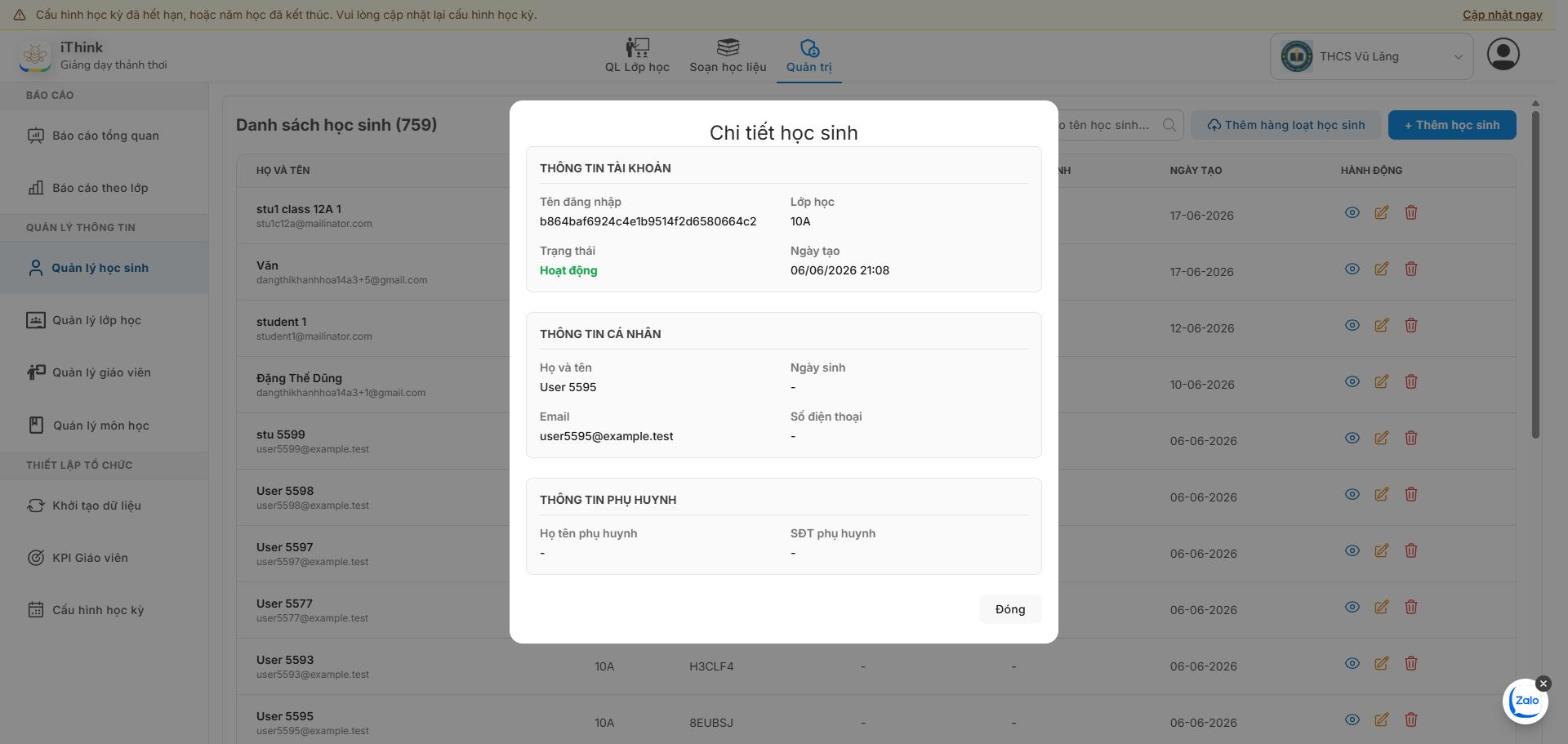The height and width of the screenshot is (744, 1568).
Task: View details of student Vân
Action: coord(1352,269)
